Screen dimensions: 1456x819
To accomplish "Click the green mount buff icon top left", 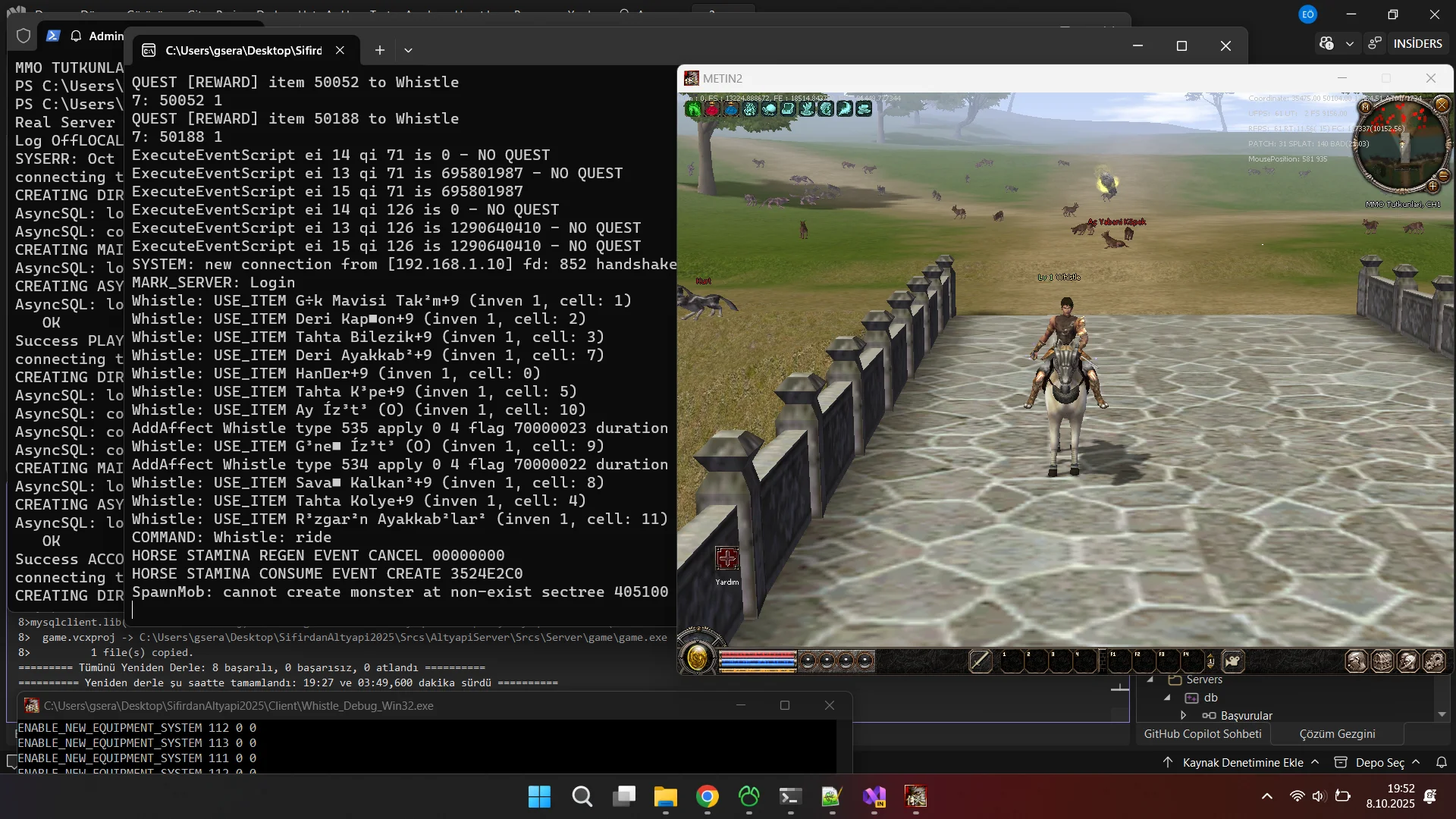I will (x=693, y=109).
